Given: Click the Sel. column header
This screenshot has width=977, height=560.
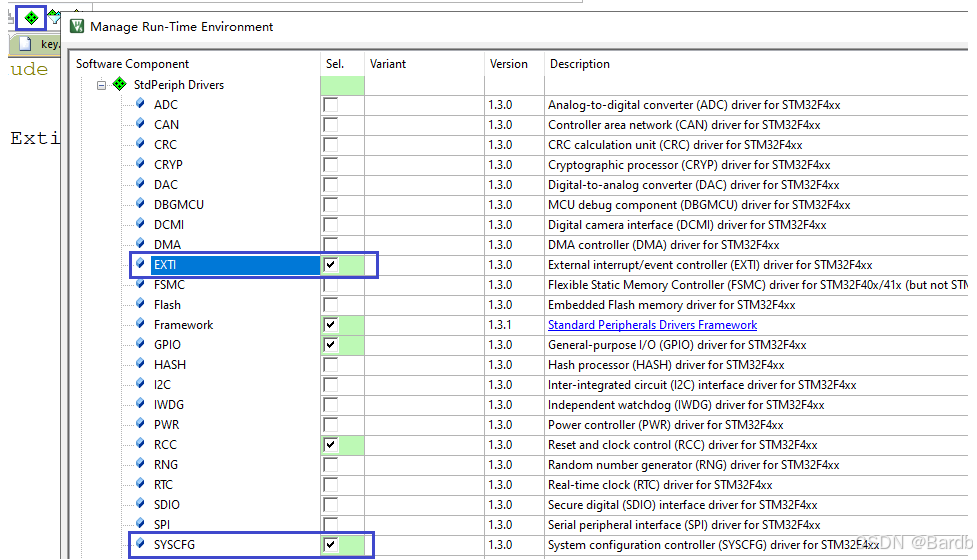Looking at the screenshot, I should (x=335, y=64).
